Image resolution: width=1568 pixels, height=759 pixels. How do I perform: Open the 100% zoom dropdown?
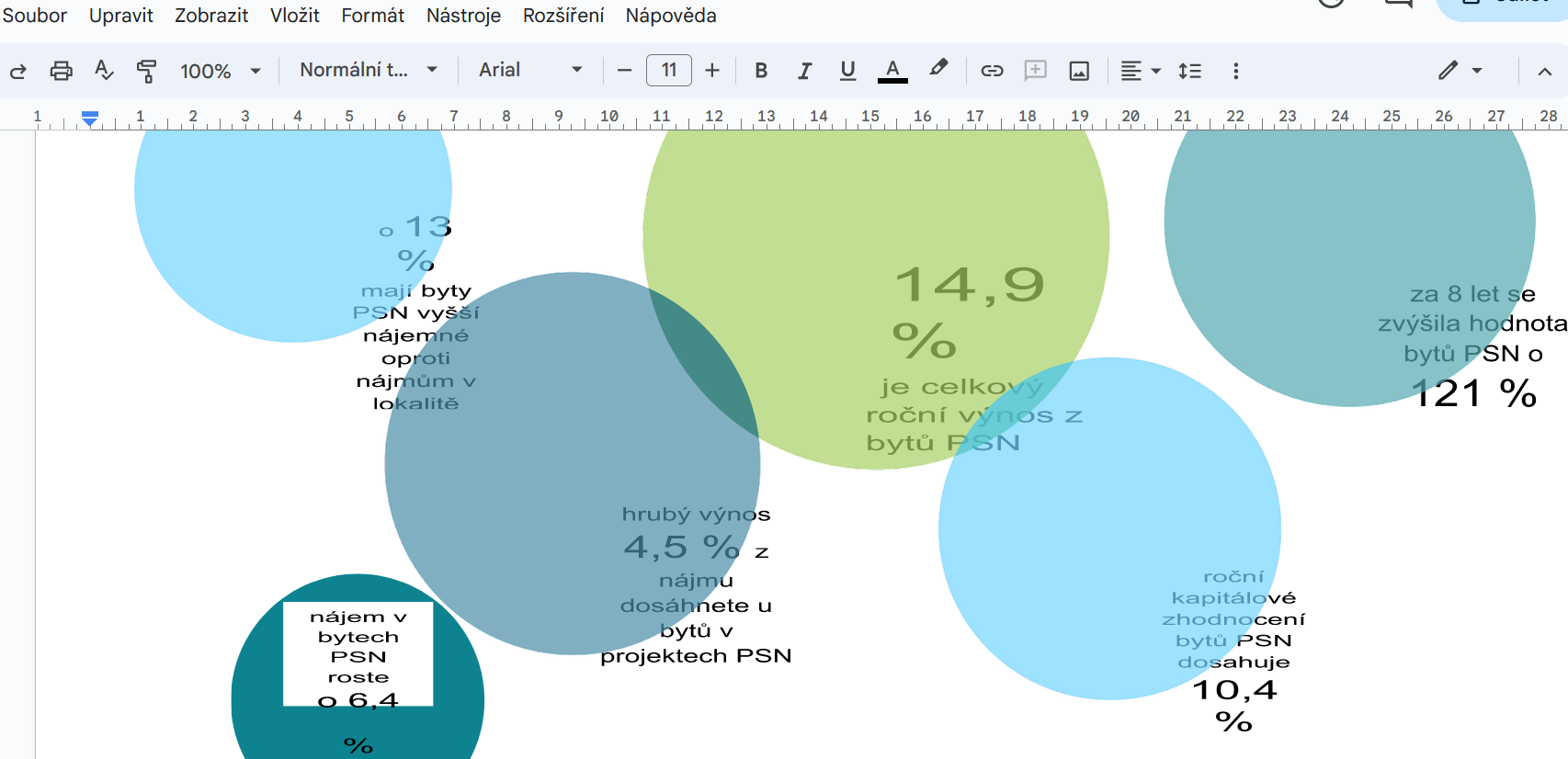point(221,71)
